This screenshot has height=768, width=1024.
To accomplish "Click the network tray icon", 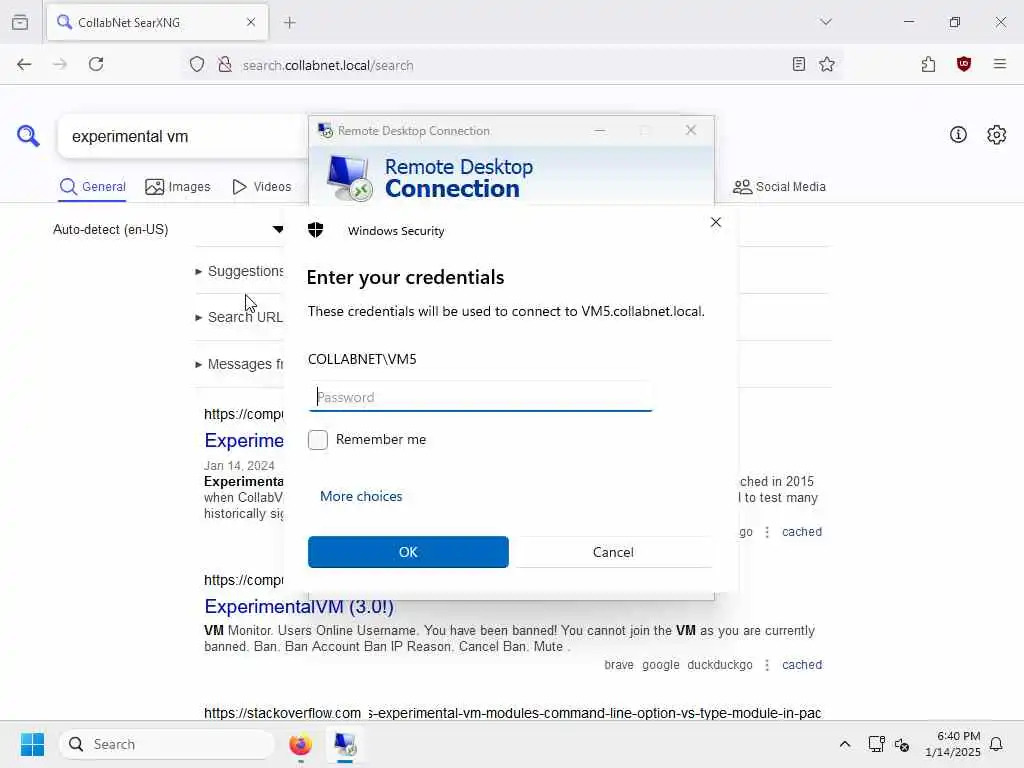I will [876, 744].
